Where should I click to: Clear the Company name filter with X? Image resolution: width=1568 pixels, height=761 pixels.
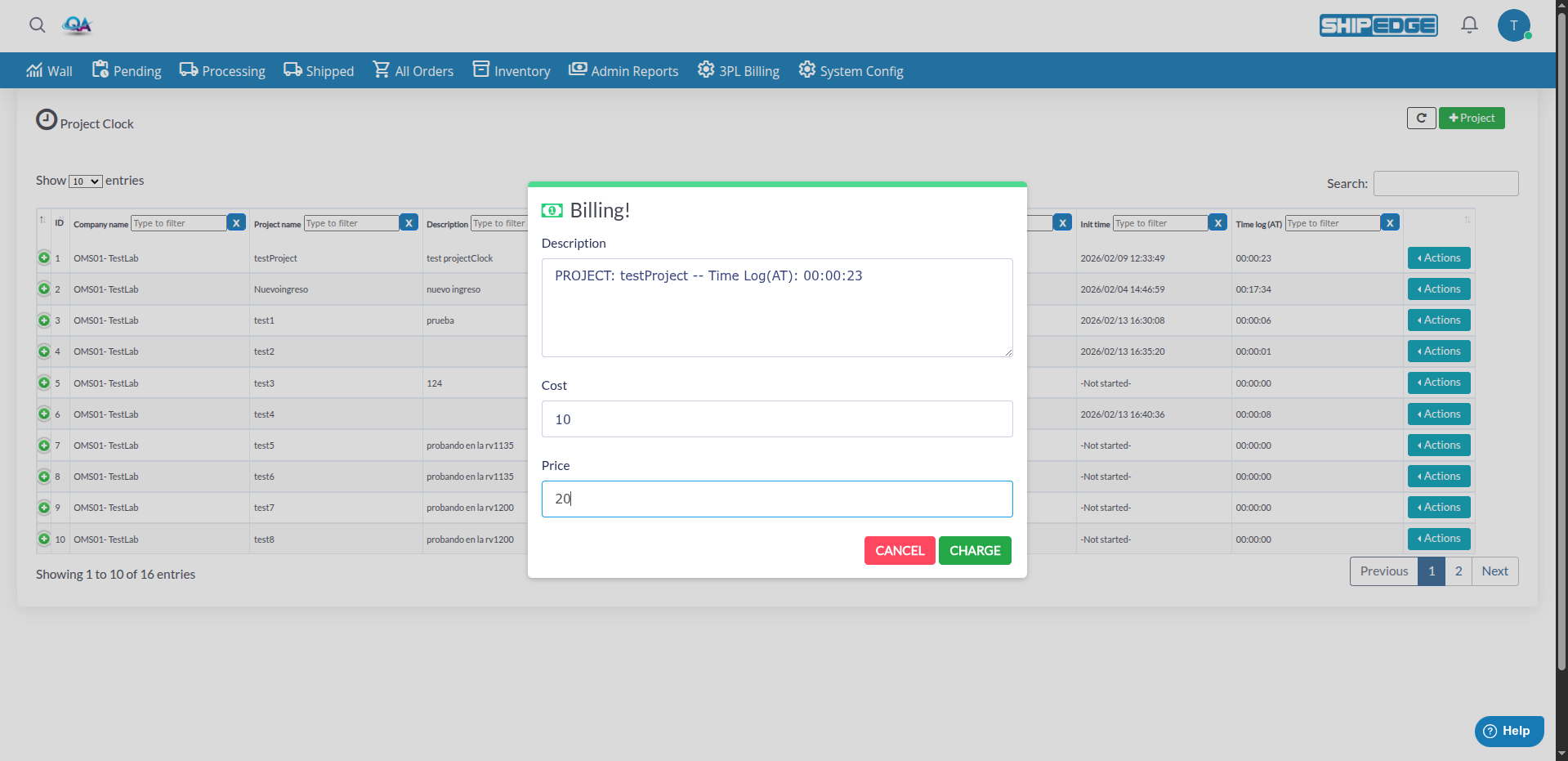(236, 223)
